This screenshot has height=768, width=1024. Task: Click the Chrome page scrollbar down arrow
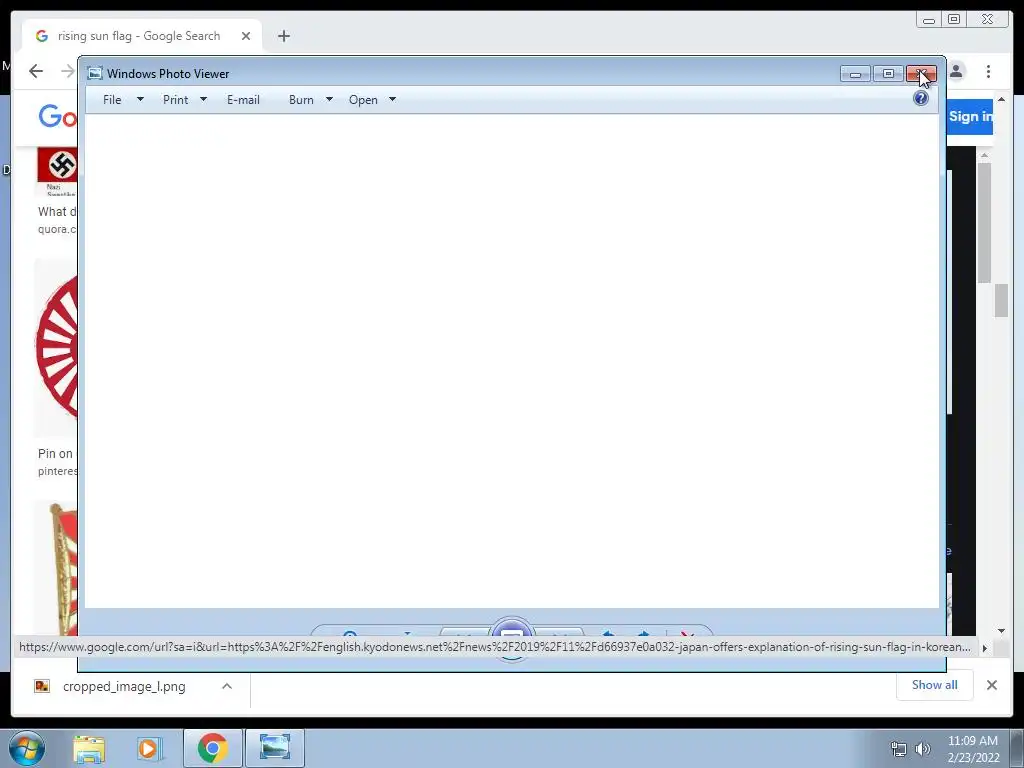1001,632
